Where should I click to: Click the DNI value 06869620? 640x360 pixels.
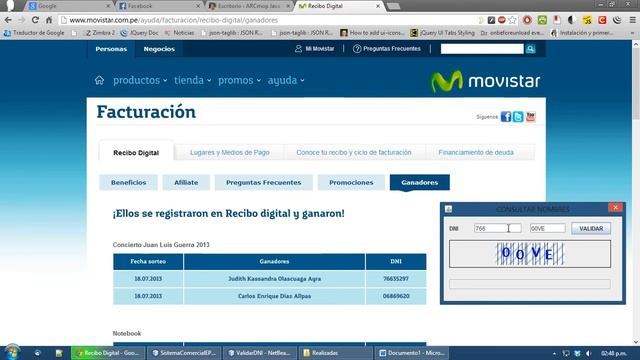[x=396, y=296]
